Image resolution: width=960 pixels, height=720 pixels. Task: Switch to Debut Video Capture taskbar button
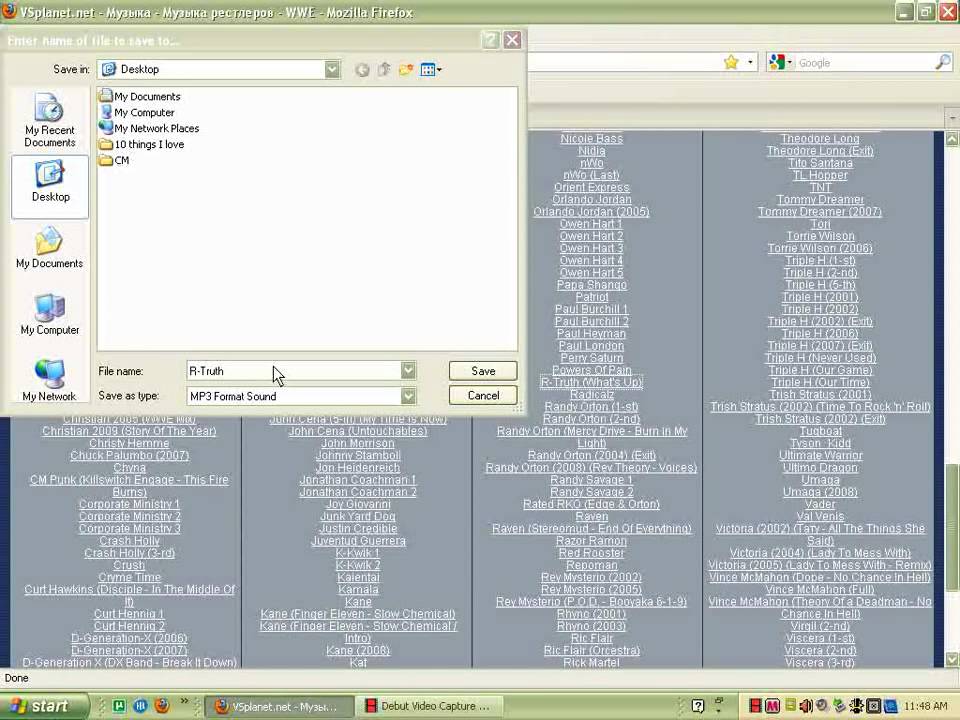(430, 707)
